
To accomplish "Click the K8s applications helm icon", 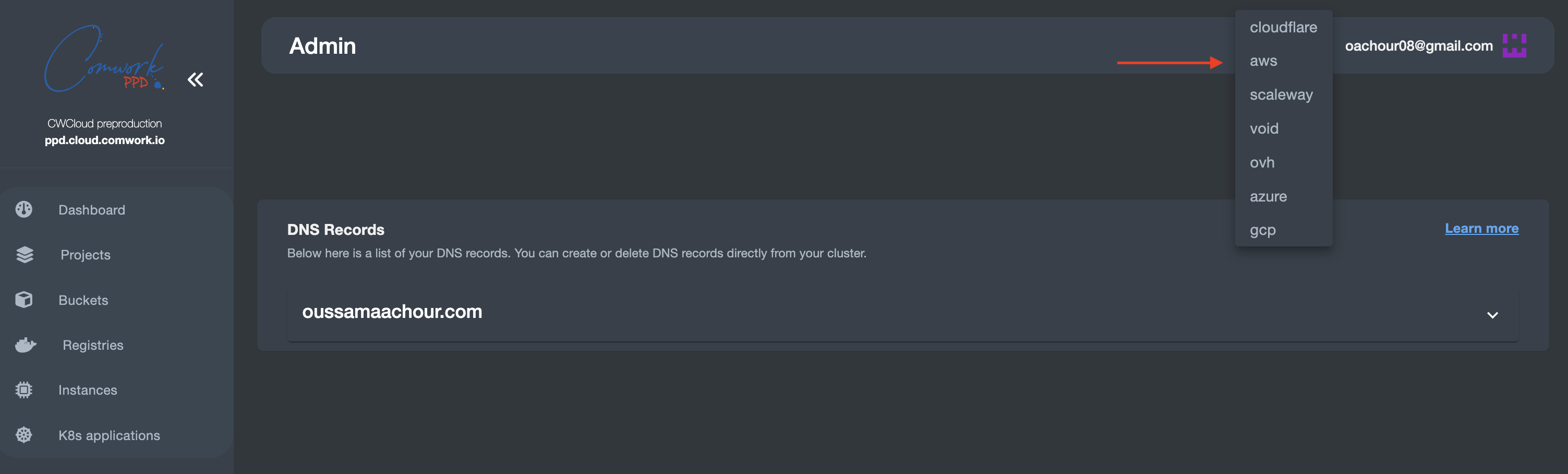I will click(x=24, y=435).
